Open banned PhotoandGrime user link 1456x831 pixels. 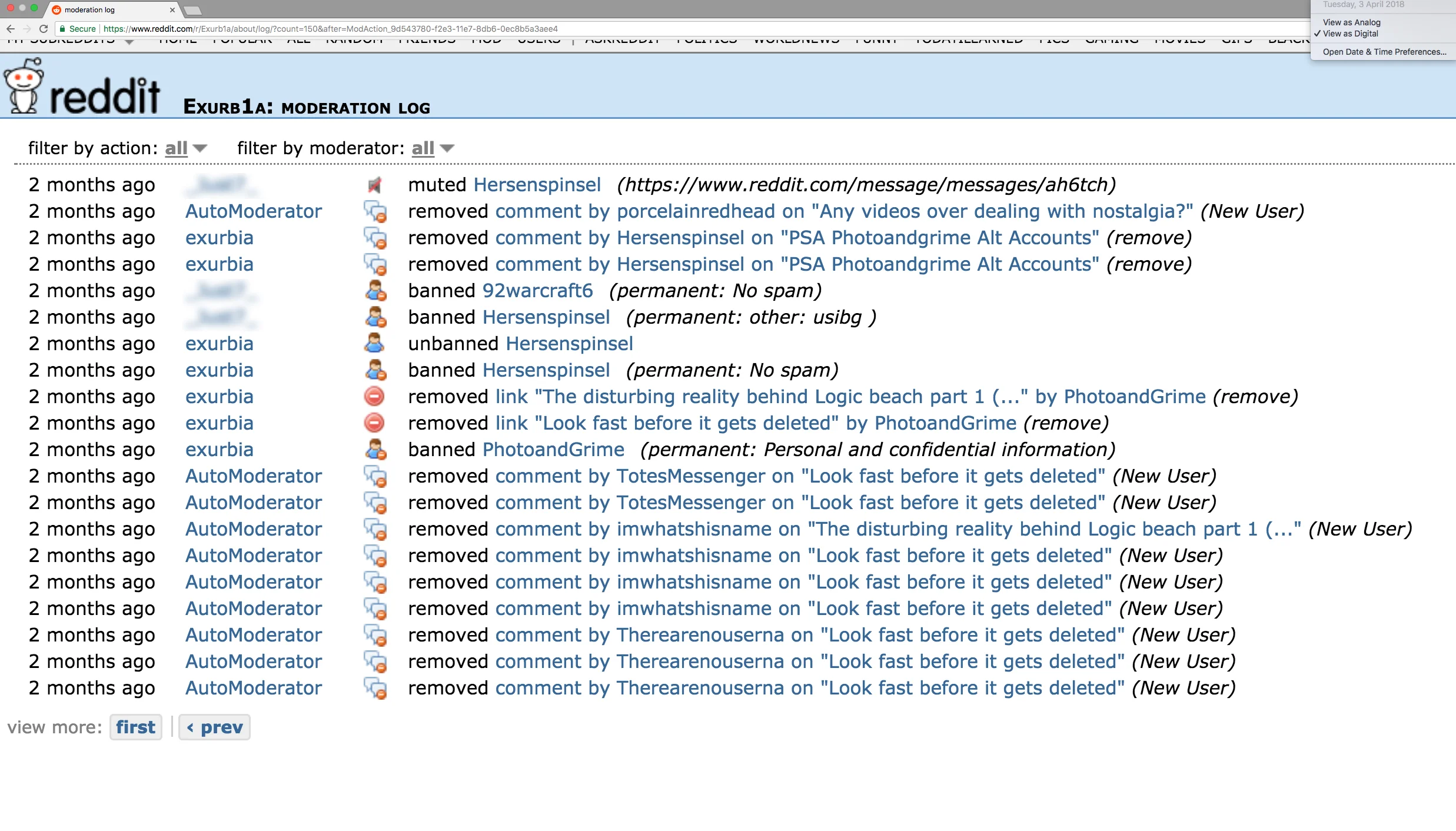[x=553, y=450]
